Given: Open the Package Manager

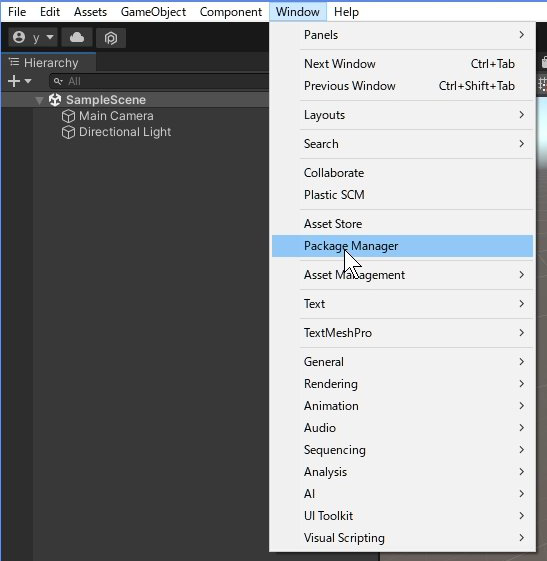Looking at the screenshot, I should [402, 246].
